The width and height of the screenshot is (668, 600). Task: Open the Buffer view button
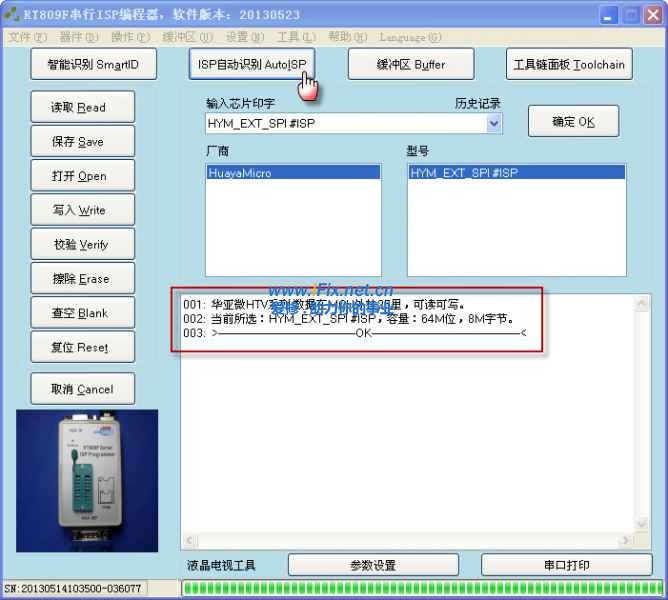coord(410,65)
